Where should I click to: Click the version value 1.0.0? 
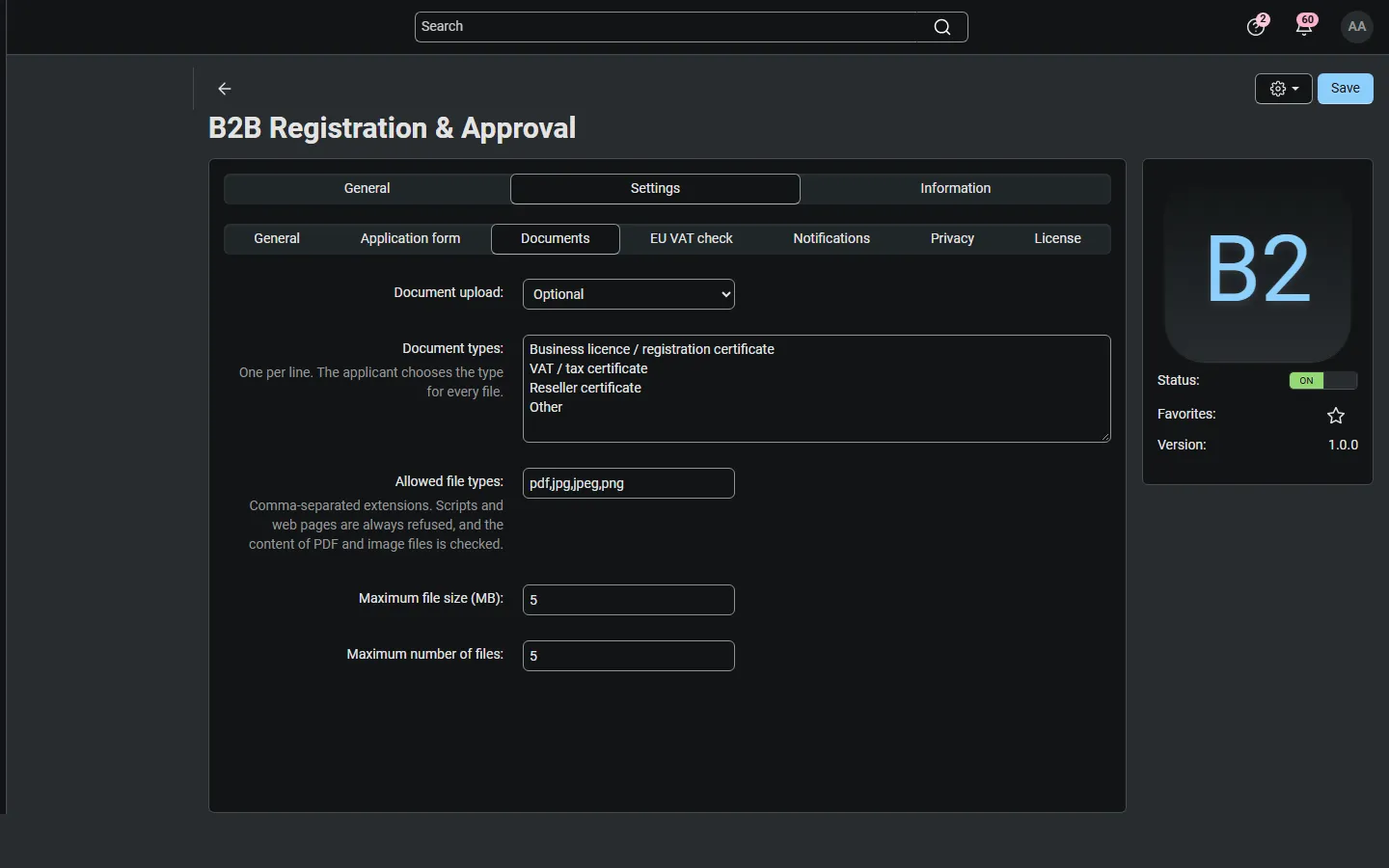[1343, 446]
